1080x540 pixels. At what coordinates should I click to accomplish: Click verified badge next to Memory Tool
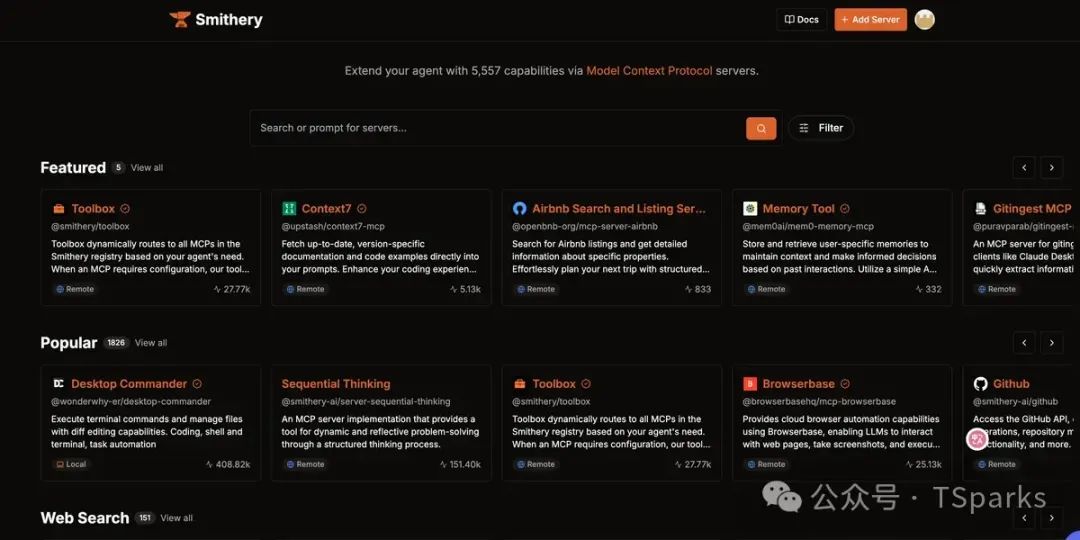[844, 209]
